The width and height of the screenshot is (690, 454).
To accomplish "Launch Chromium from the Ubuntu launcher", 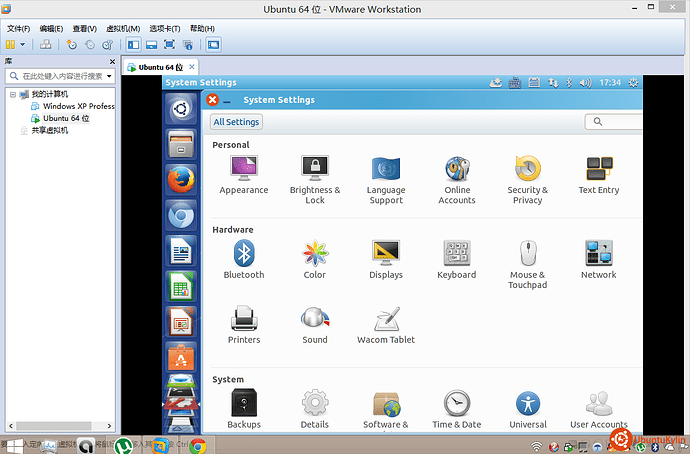I will (x=181, y=215).
